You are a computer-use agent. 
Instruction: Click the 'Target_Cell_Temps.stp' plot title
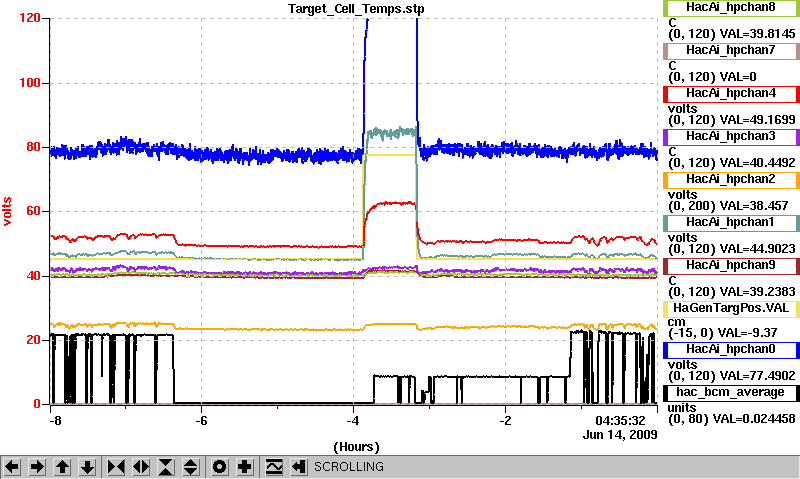pos(356,9)
